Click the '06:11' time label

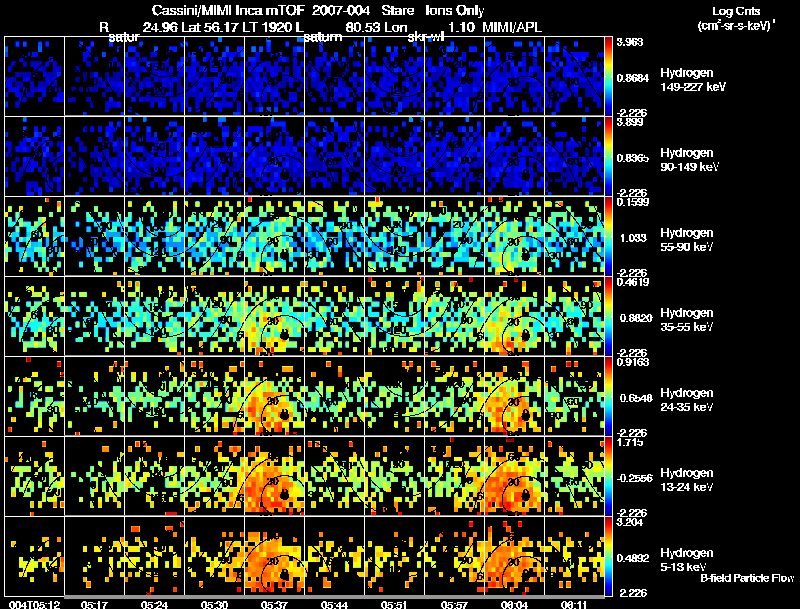point(574,605)
